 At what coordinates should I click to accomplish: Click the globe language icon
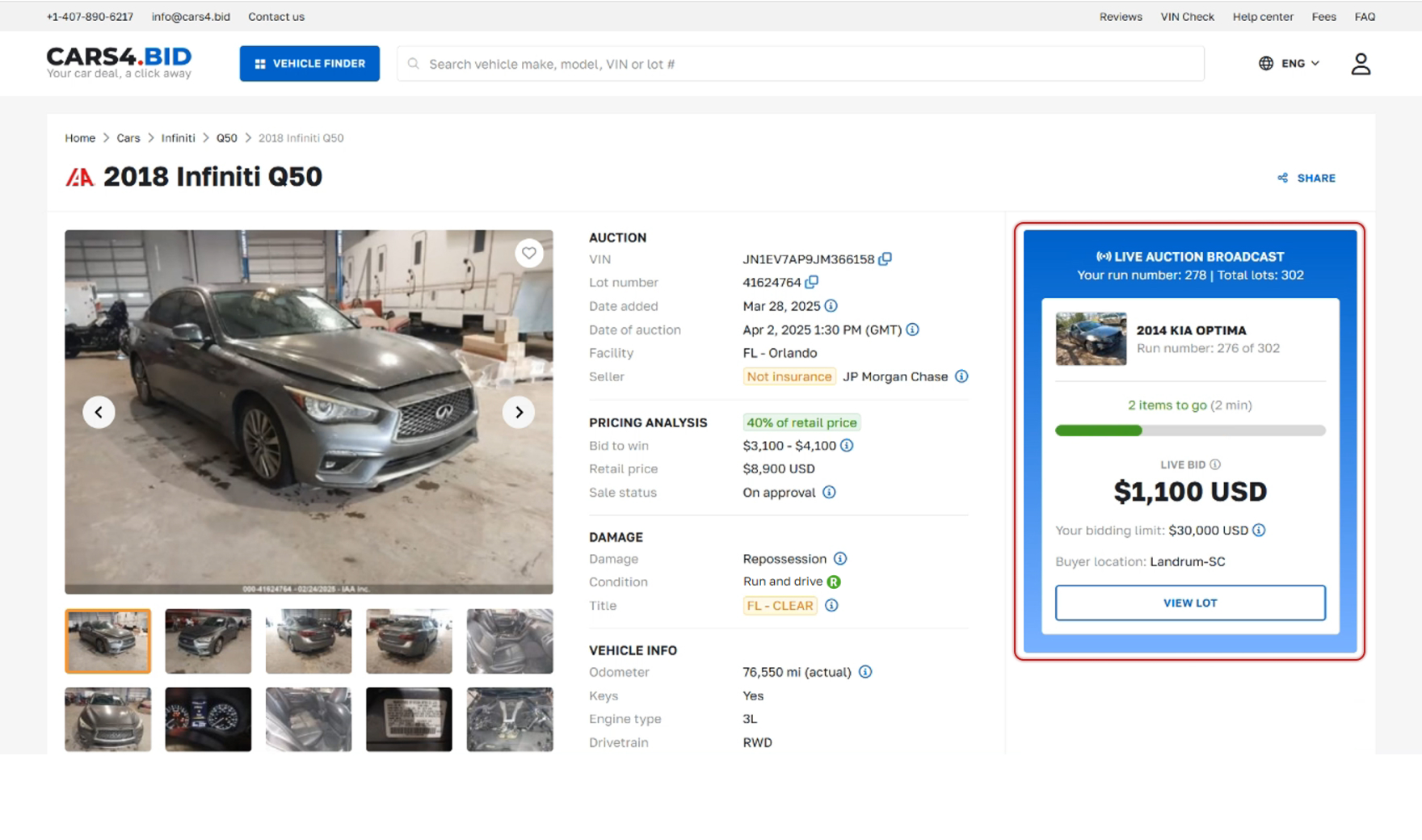(x=1266, y=63)
